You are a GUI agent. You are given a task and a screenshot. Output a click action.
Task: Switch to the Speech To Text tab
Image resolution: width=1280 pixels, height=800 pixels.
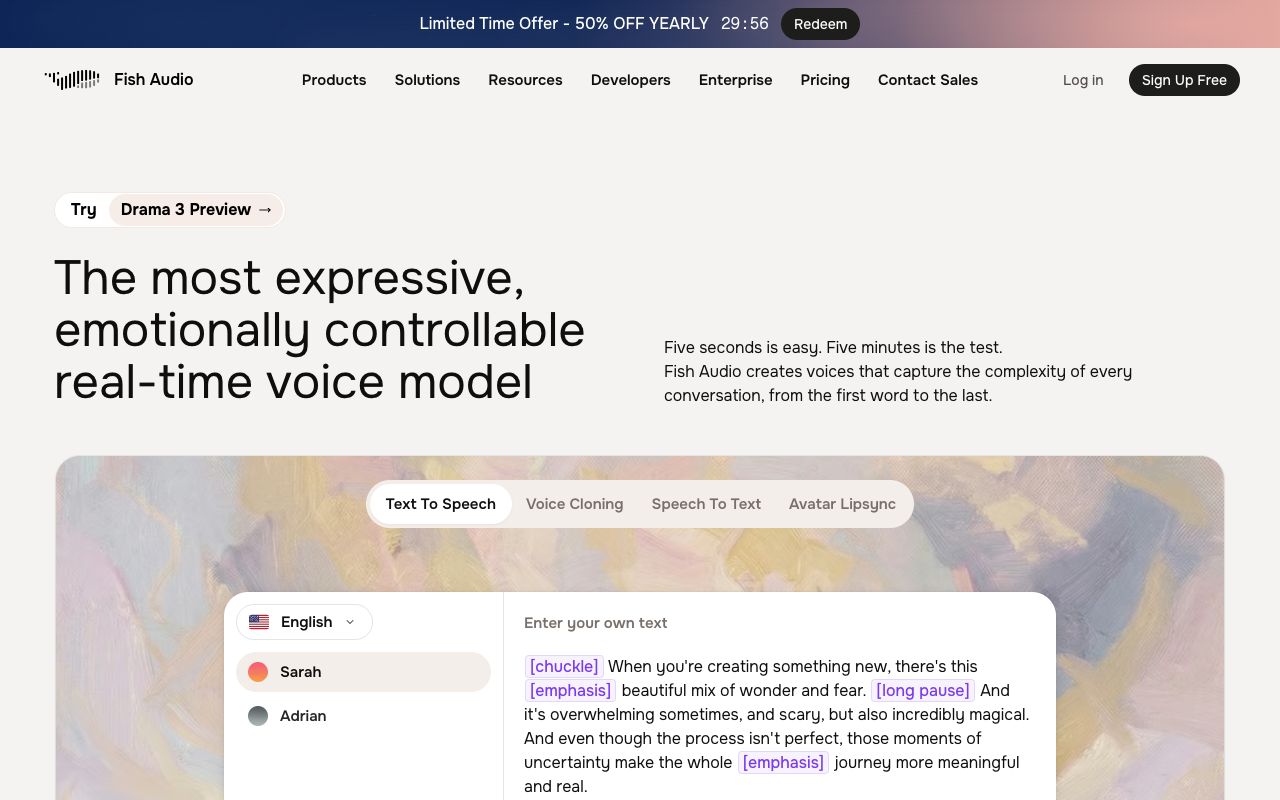pos(706,504)
